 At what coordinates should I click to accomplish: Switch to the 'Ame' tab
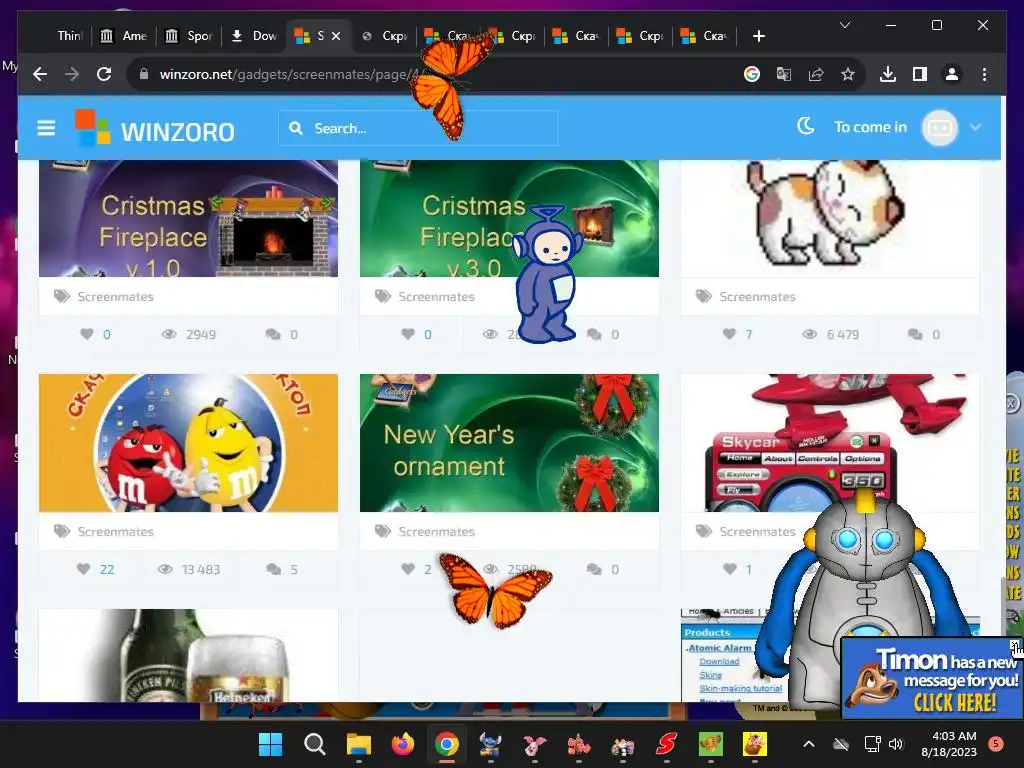pyautogui.click(x=124, y=36)
